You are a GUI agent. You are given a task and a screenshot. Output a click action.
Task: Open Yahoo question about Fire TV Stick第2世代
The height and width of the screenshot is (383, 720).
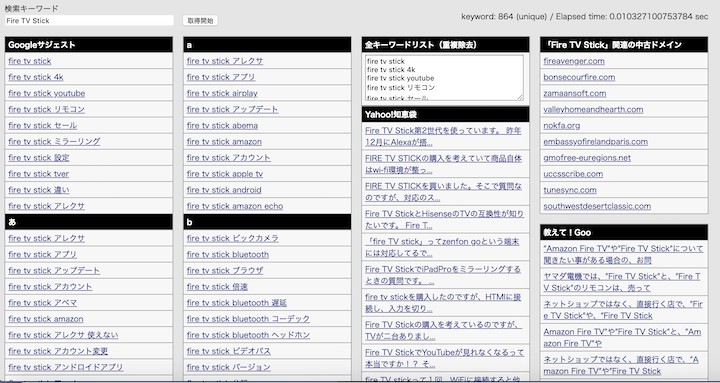[443, 136]
